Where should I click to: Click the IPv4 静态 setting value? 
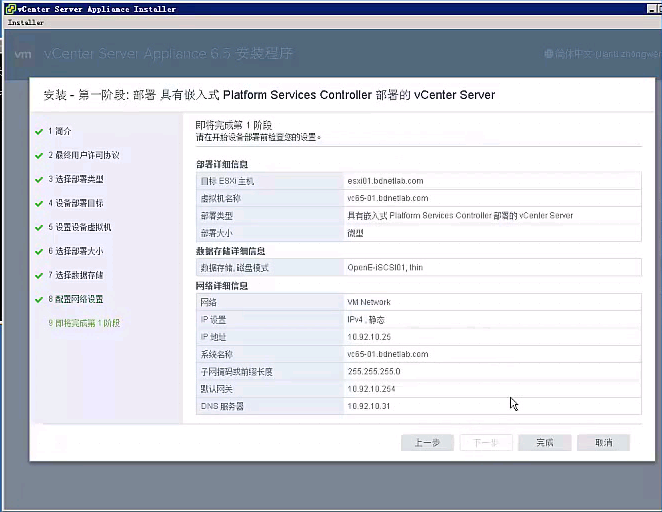366,320
